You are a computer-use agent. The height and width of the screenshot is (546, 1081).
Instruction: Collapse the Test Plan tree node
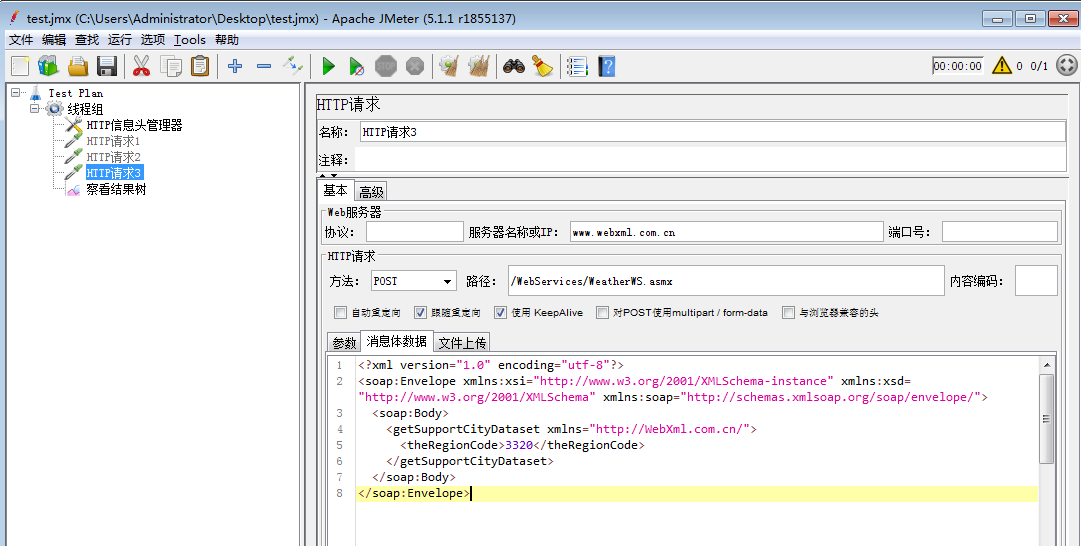[16, 92]
